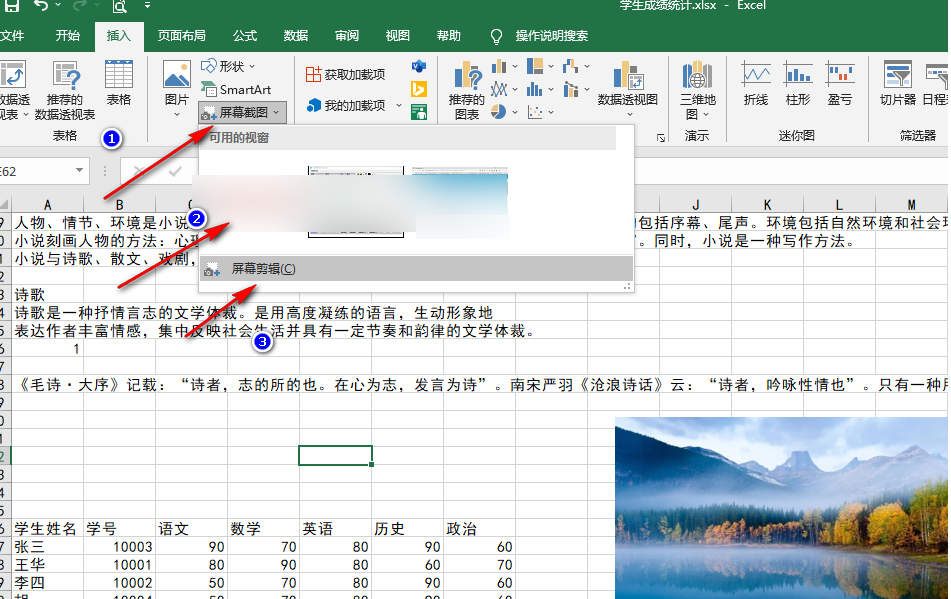Insert a 图片 picture
Image resolution: width=951 pixels, height=599 pixels.
(x=175, y=88)
